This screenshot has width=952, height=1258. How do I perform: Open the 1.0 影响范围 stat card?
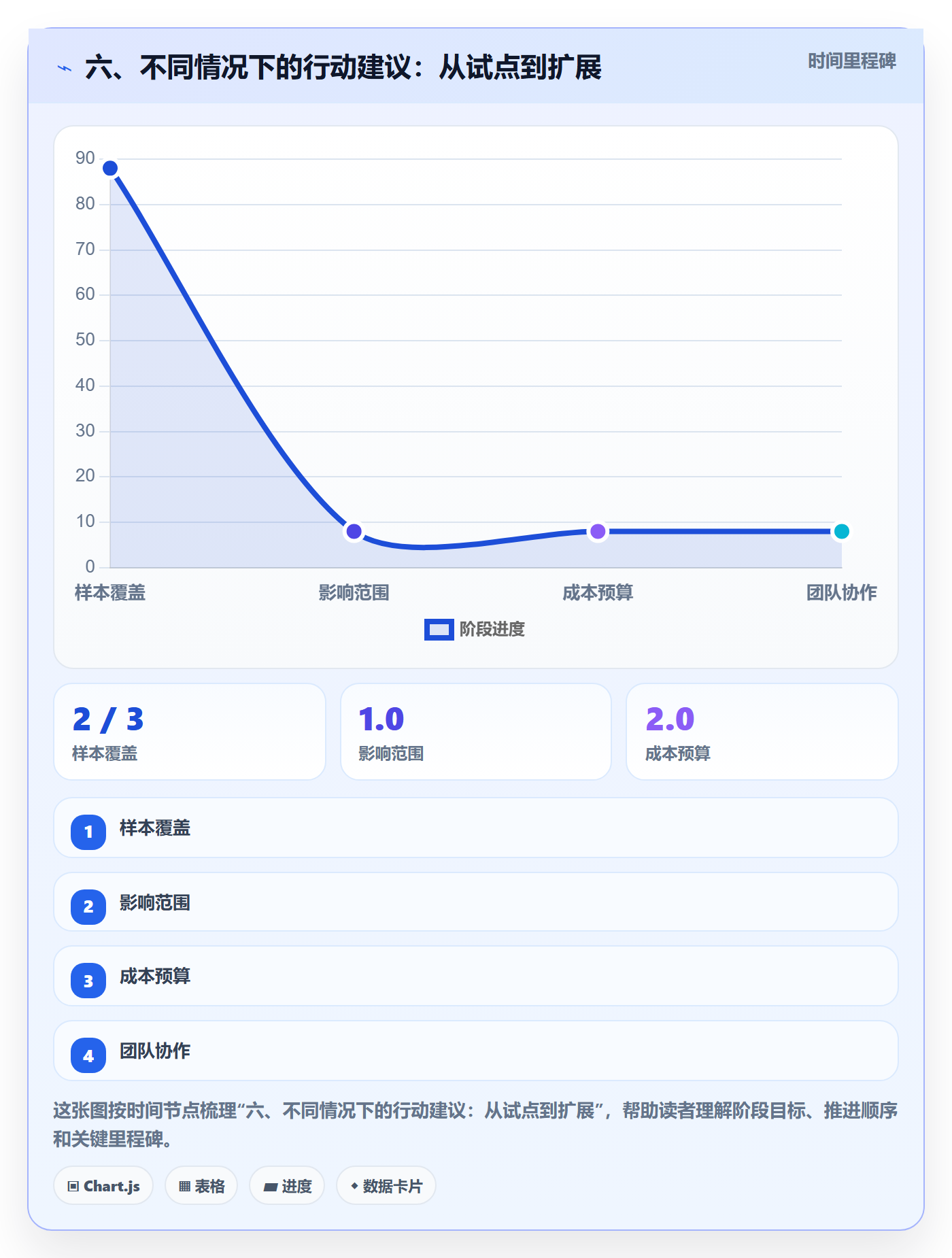[x=476, y=732]
